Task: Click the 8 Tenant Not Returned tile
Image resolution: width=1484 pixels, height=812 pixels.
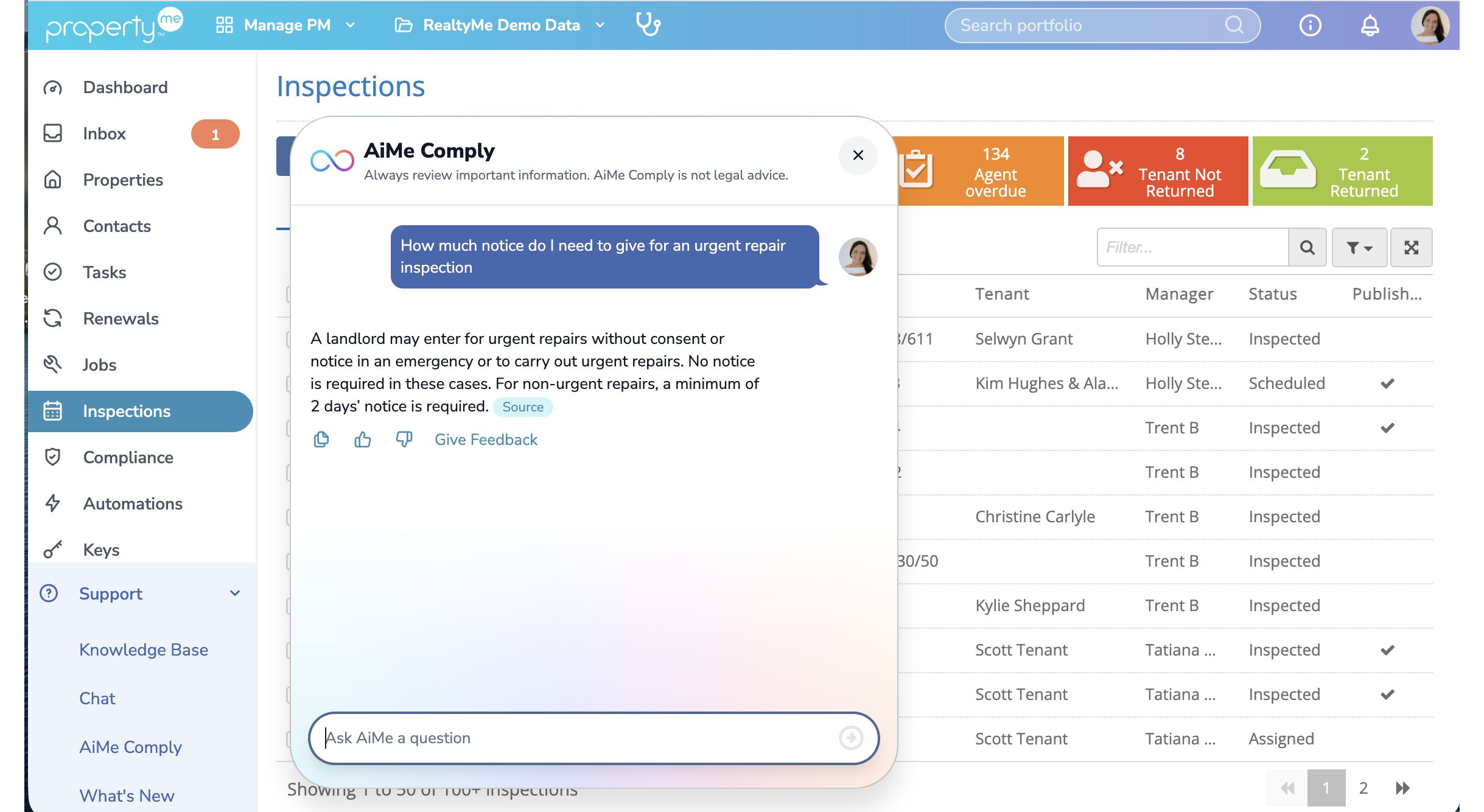Action: point(1158,171)
